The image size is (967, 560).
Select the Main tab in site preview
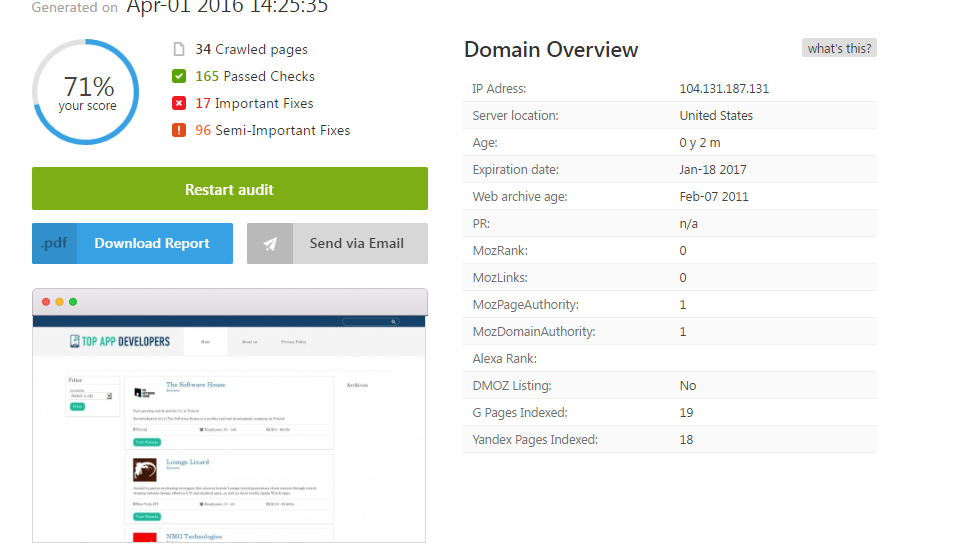tap(206, 342)
